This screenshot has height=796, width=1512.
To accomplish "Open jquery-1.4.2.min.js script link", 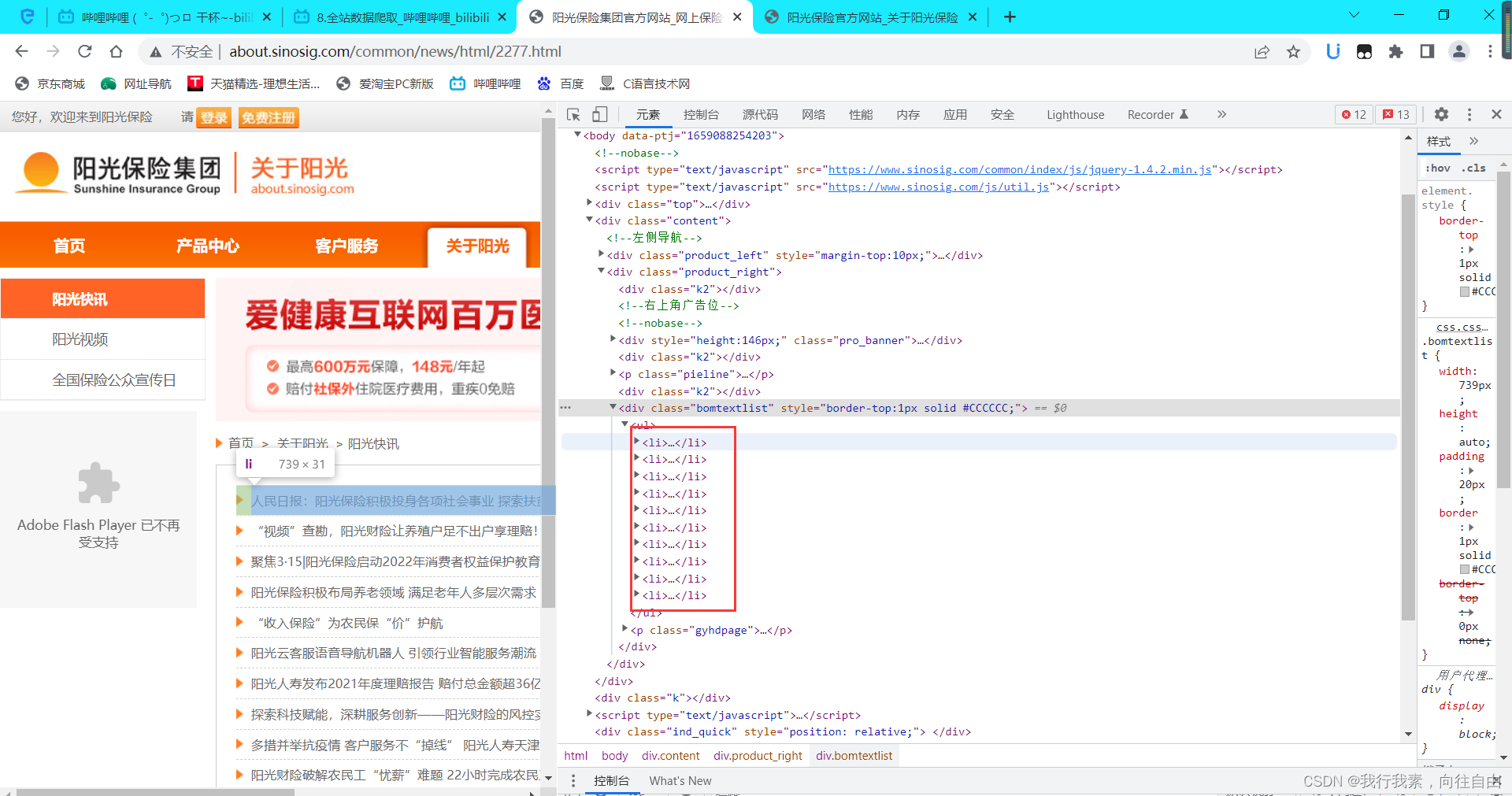I will point(1020,169).
